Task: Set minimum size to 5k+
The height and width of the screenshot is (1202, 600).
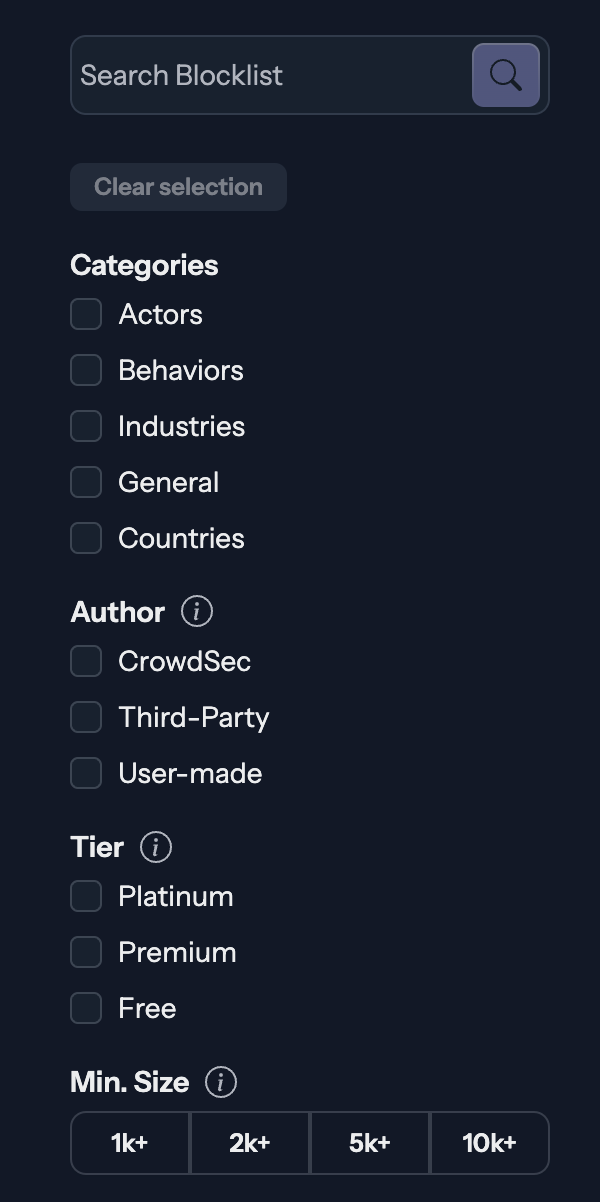Action: [370, 1143]
